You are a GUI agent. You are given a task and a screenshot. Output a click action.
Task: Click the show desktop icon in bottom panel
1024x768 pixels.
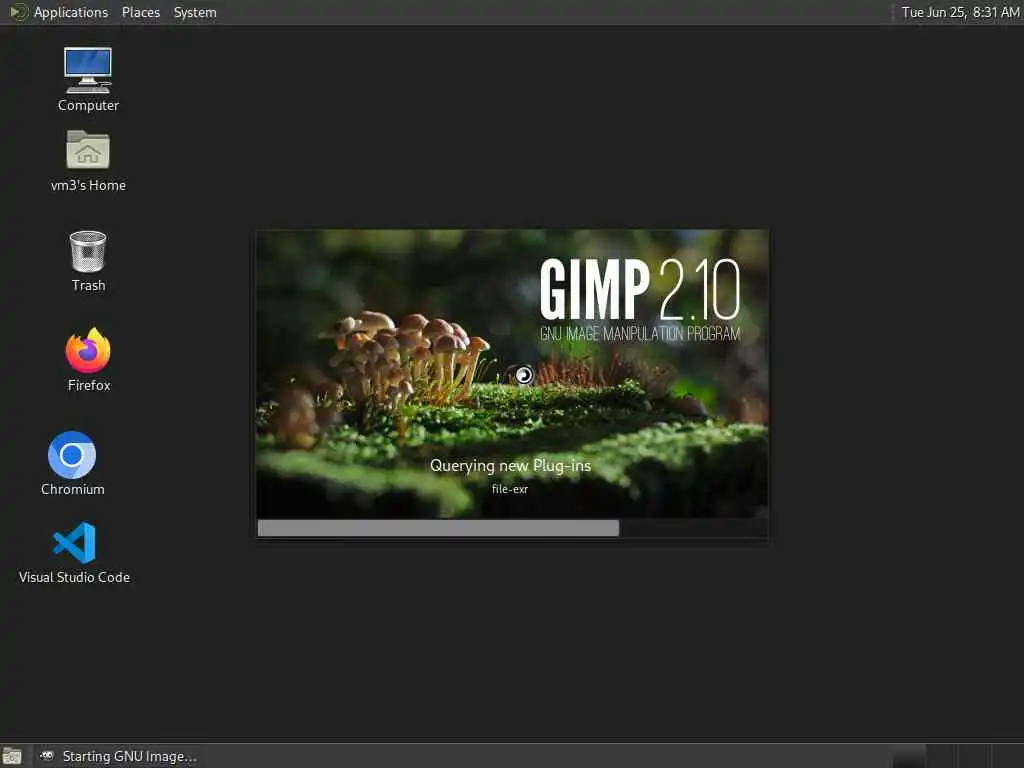click(12, 756)
